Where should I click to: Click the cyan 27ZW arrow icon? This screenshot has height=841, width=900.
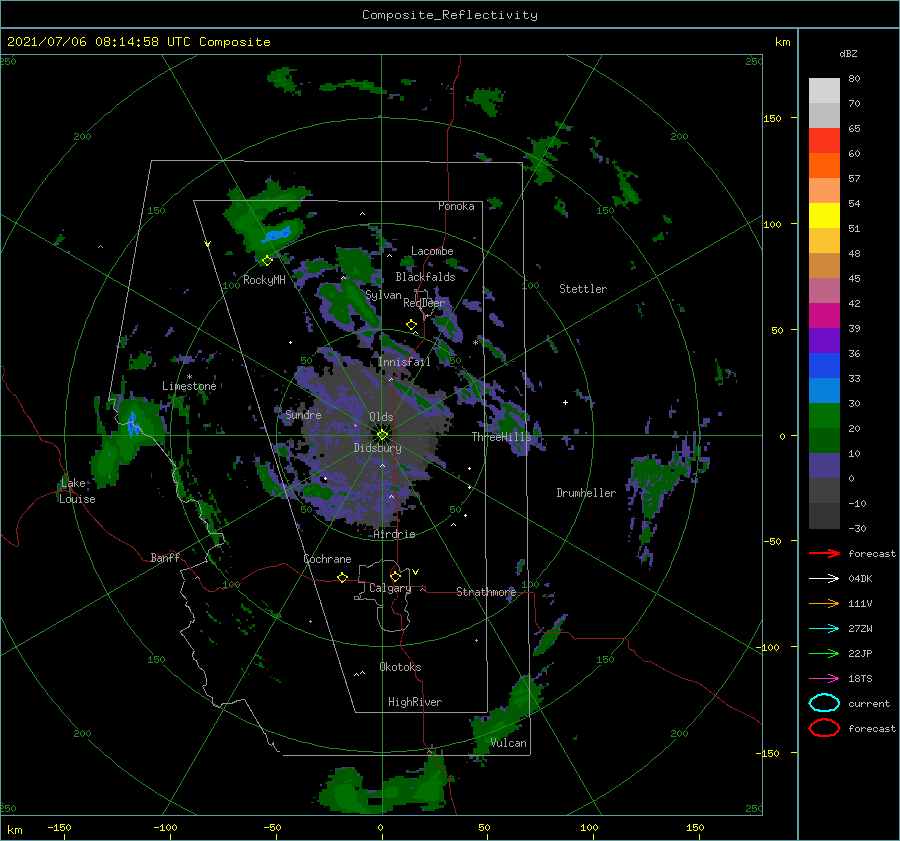[824, 629]
